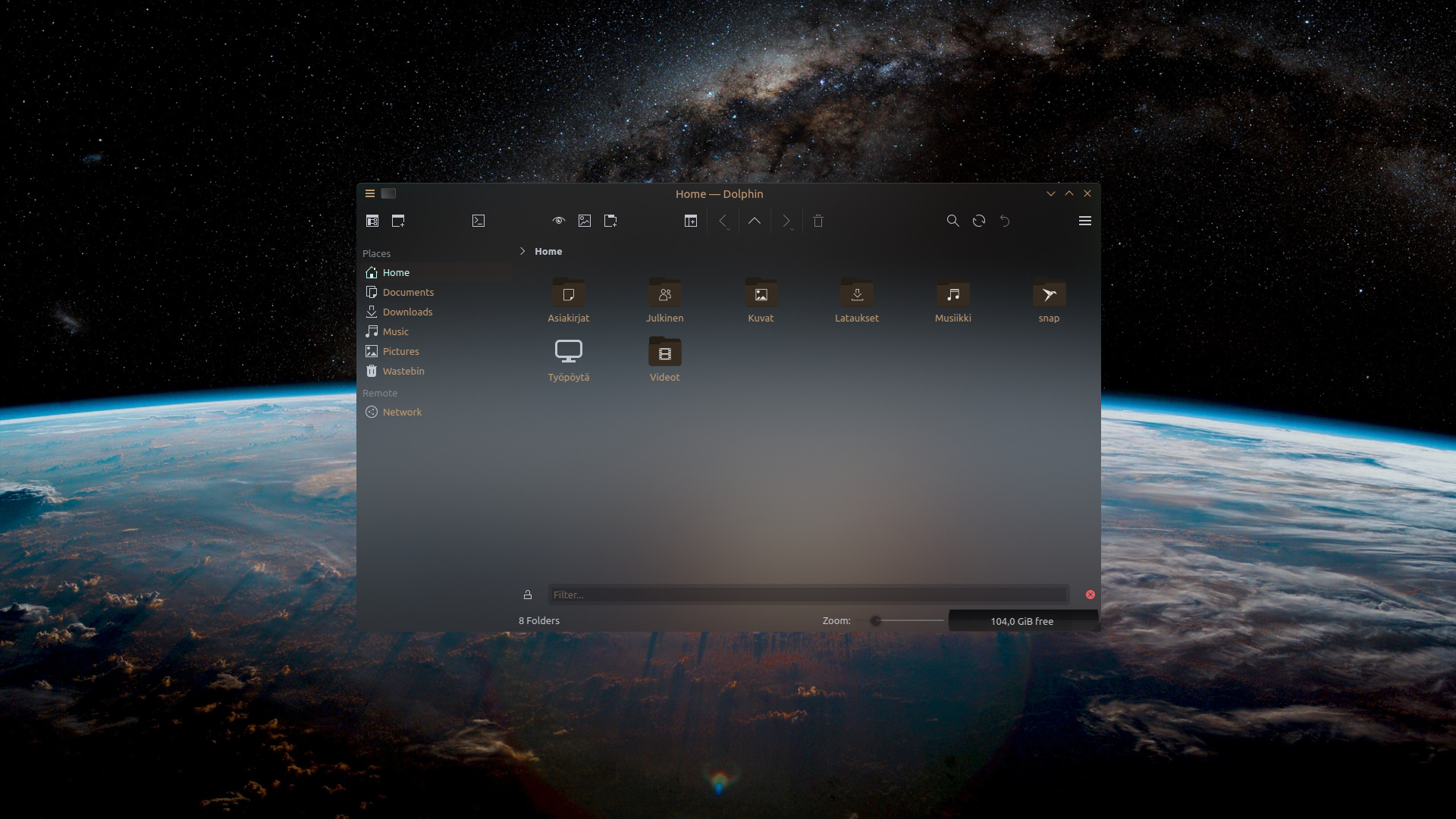1456x819 pixels.
Task: Open a new tab
Action: [610, 221]
